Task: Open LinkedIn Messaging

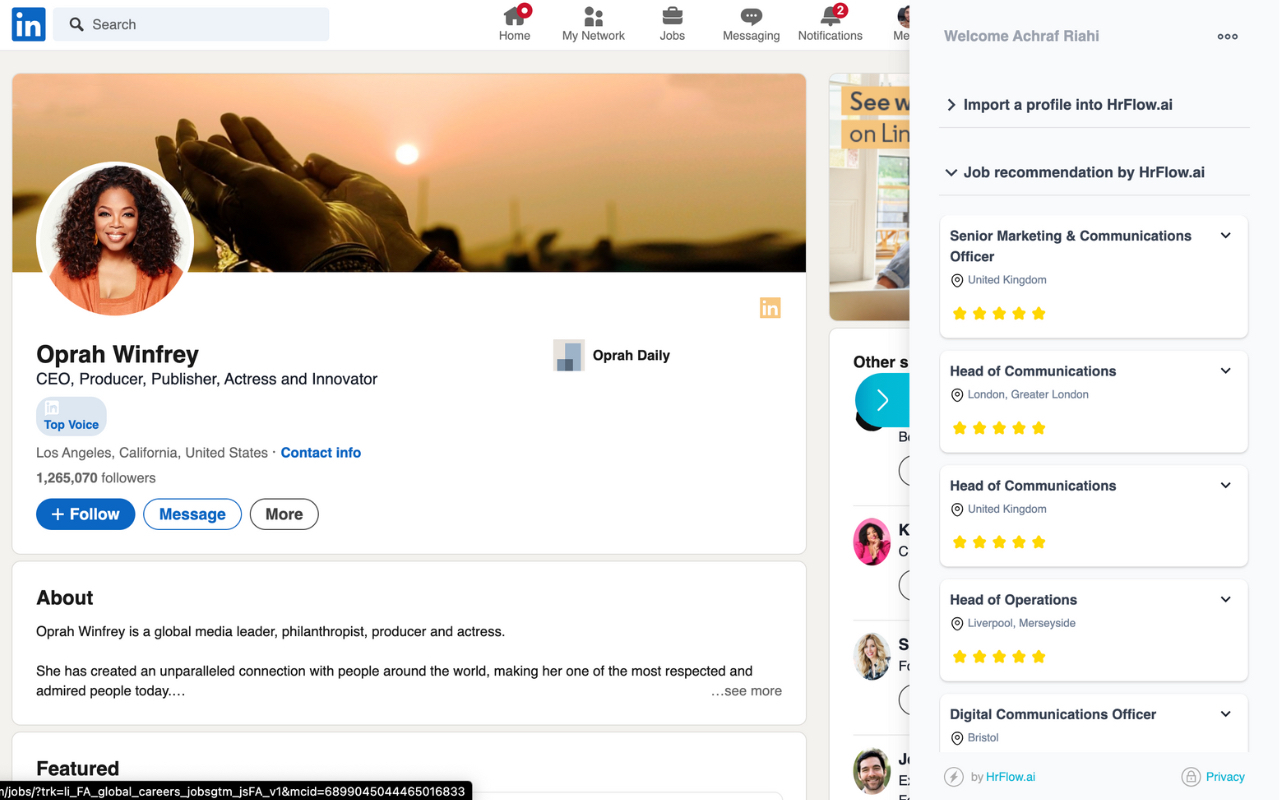Action: [751, 24]
